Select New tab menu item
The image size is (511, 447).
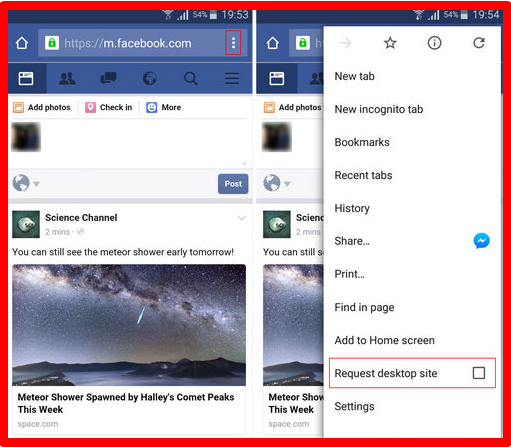tap(412, 76)
